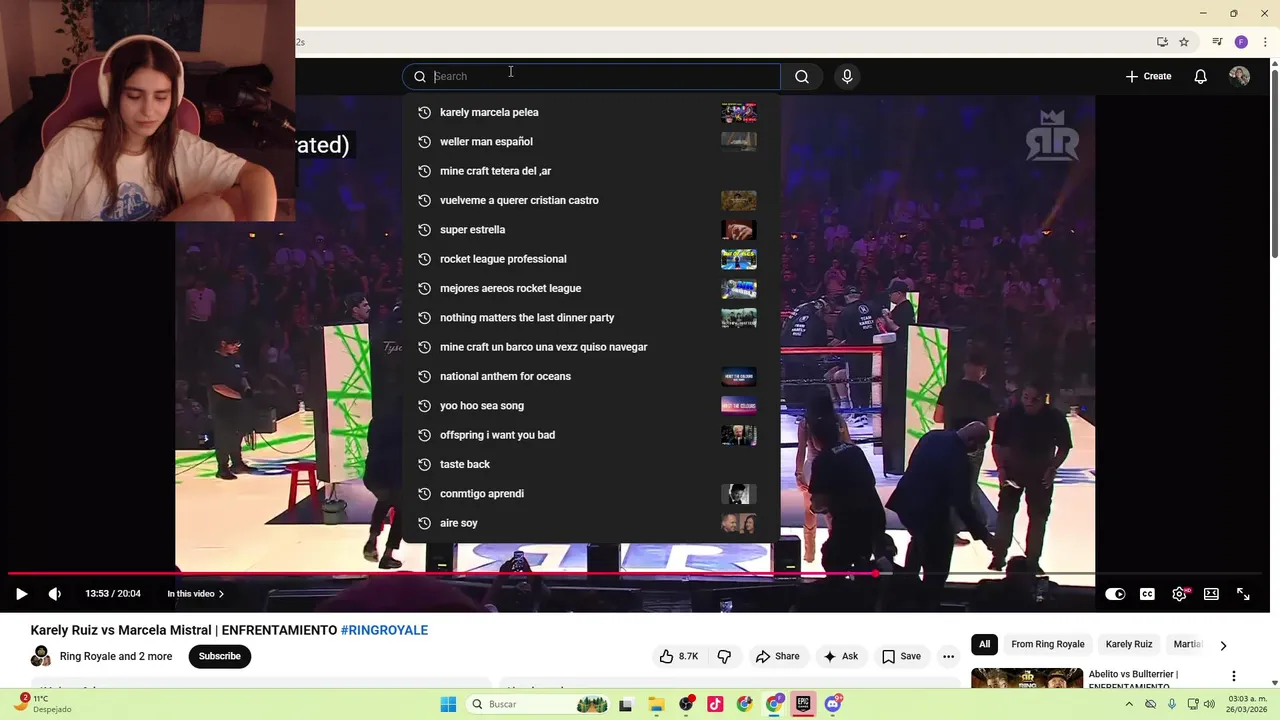Select suggestion 'karely marcela pelea'
This screenshot has width=1280, height=720.
pyautogui.click(x=591, y=112)
